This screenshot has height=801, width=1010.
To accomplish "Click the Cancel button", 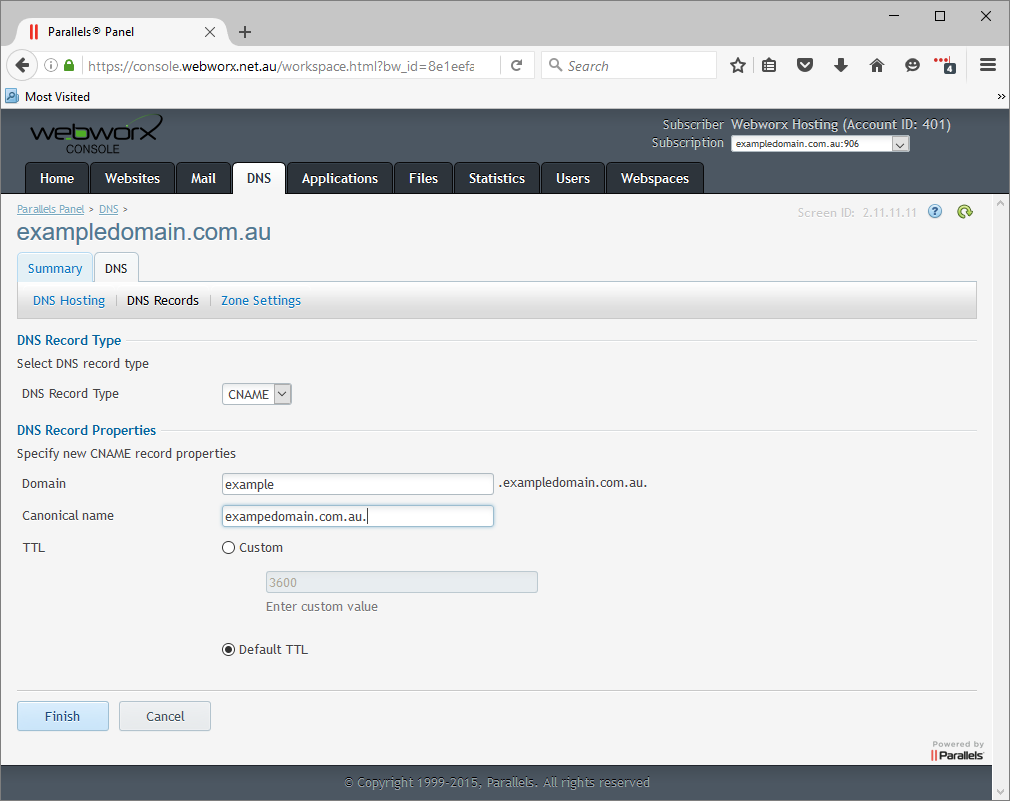I will (x=165, y=716).
